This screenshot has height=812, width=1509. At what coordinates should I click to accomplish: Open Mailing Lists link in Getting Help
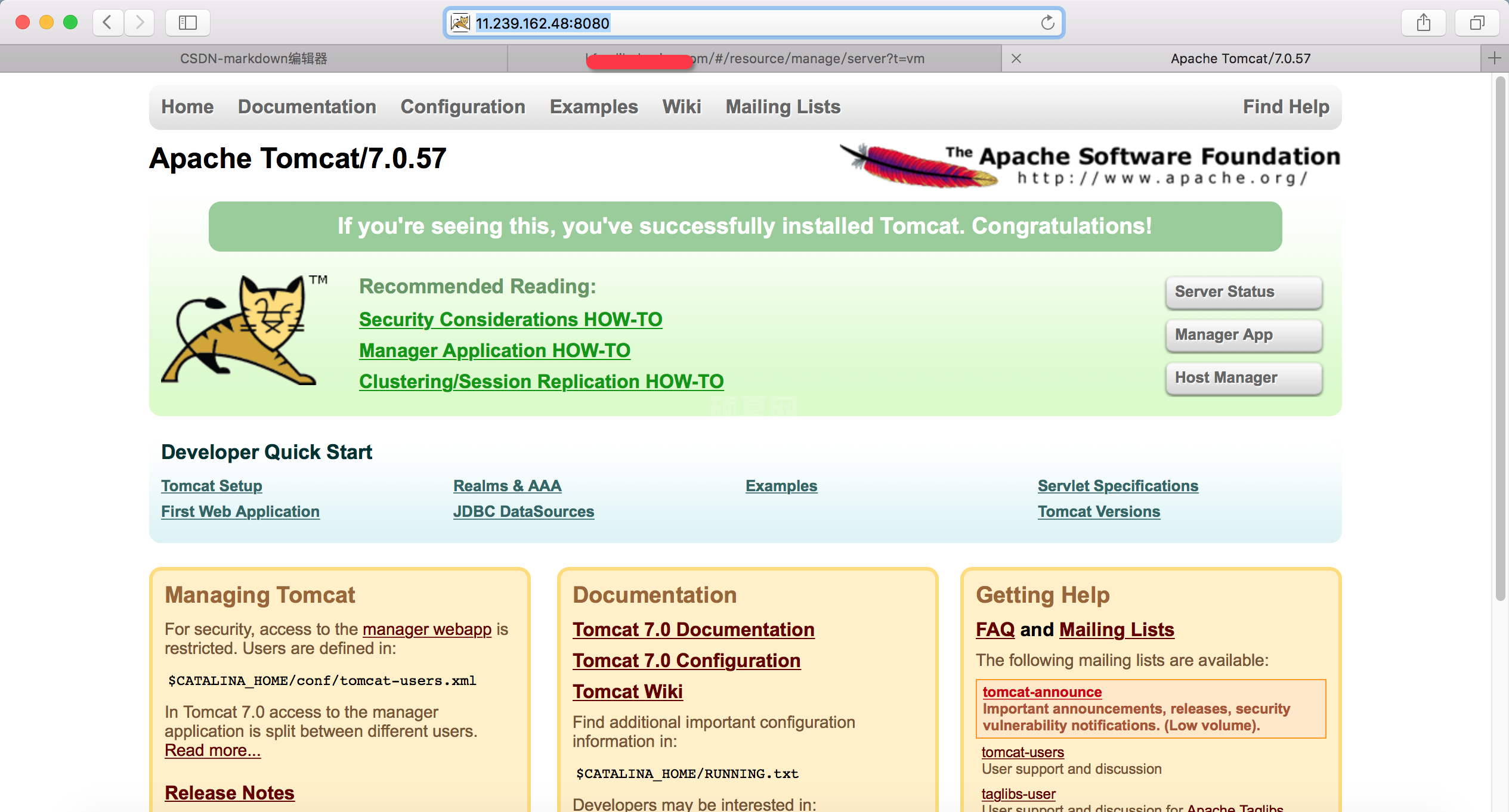pyautogui.click(x=1117, y=630)
